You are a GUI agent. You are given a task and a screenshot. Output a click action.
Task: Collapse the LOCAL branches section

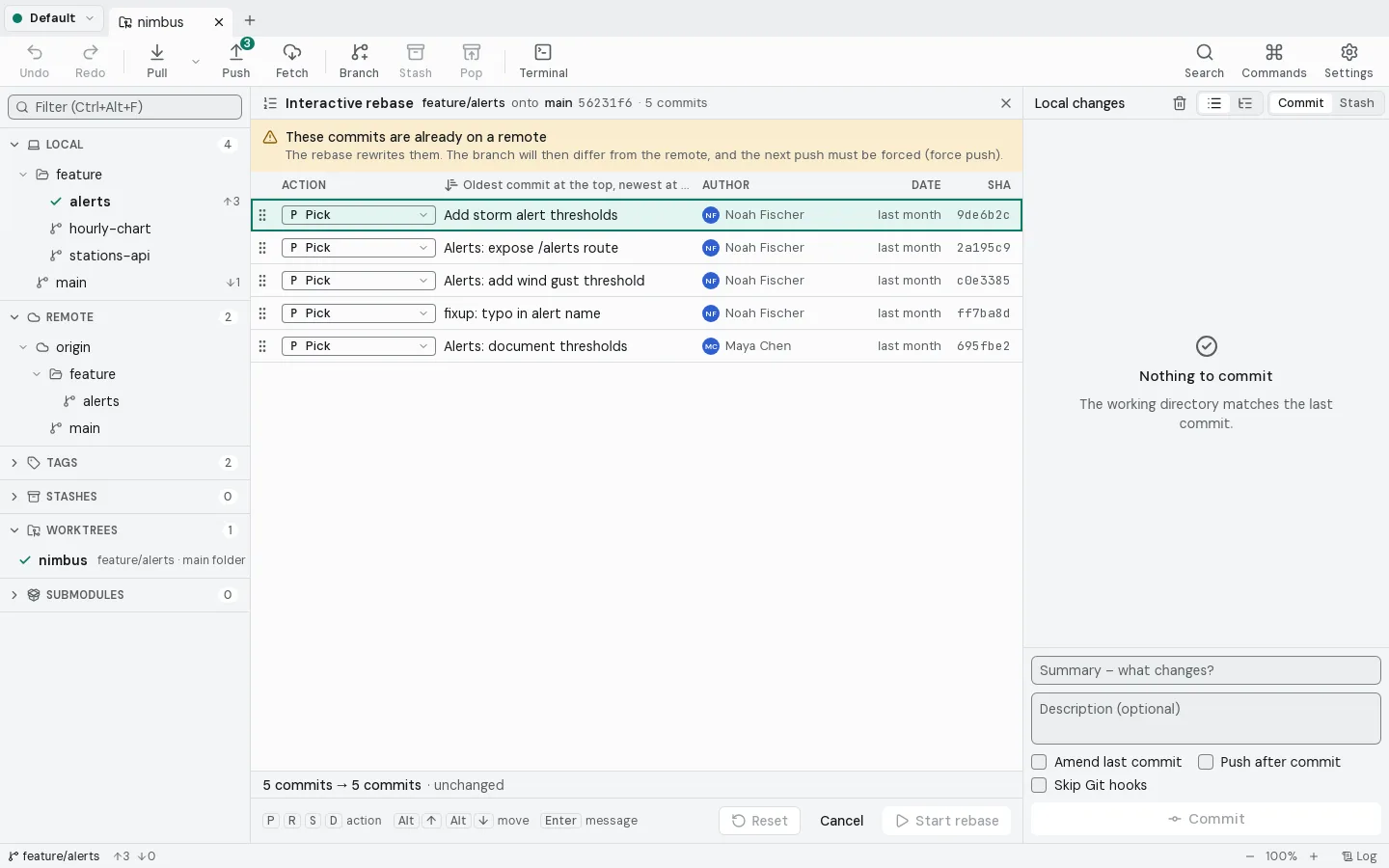(x=14, y=145)
